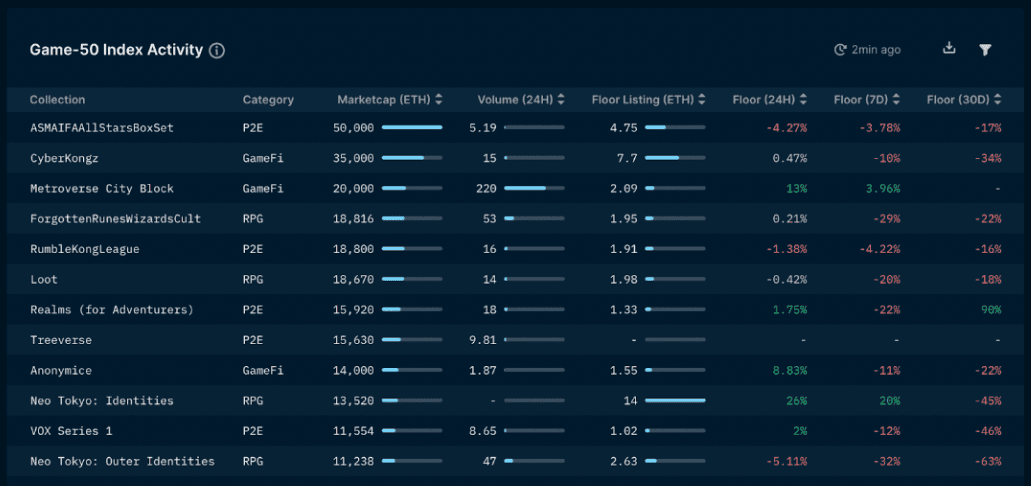The image size is (1031, 486).
Task: Sort by Floor Listing (ETH) arrows
Action: 702,100
